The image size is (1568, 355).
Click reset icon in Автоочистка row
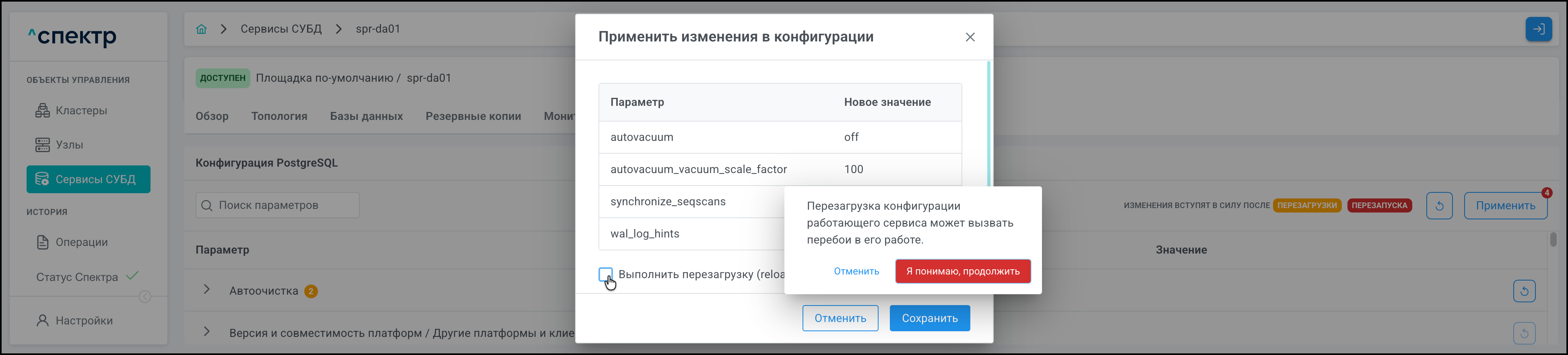click(1524, 291)
